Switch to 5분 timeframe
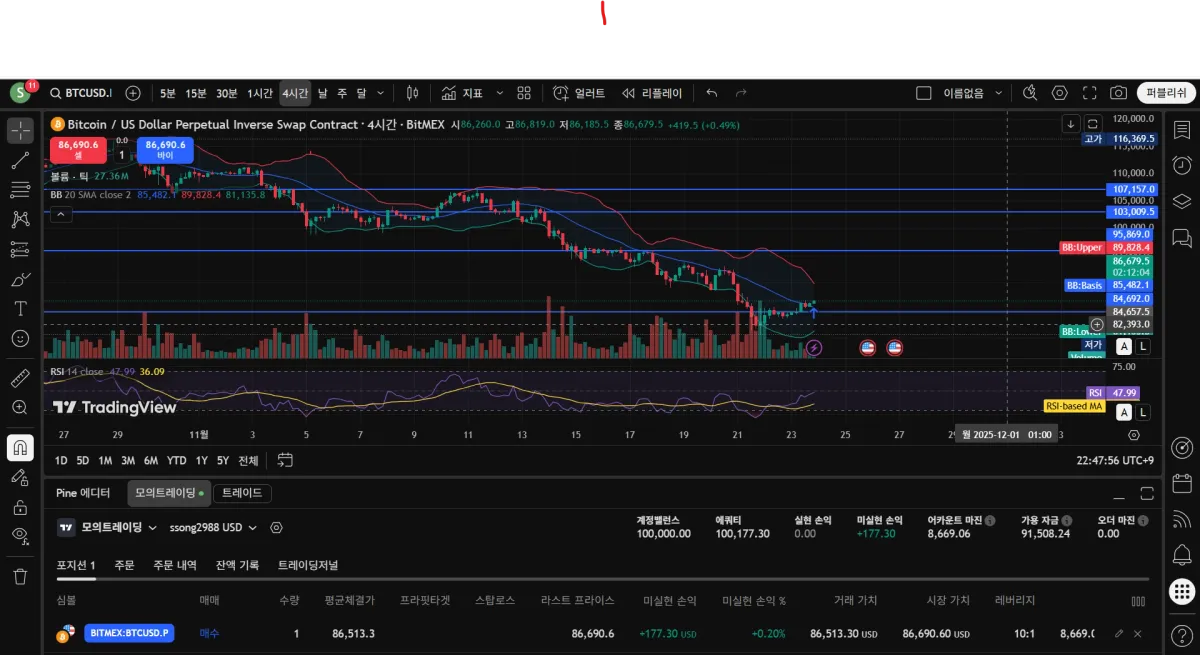This screenshot has height=655, width=1200. (167, 93)
